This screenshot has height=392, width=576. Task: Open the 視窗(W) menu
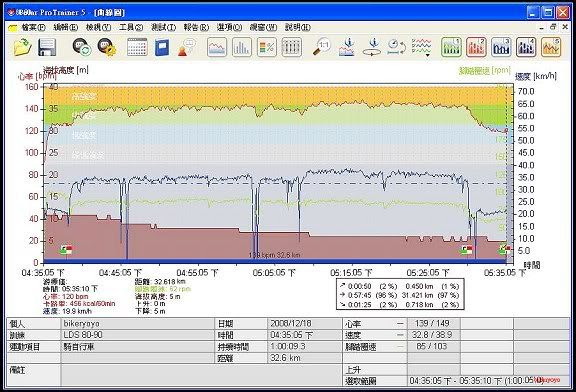(263, 27)
